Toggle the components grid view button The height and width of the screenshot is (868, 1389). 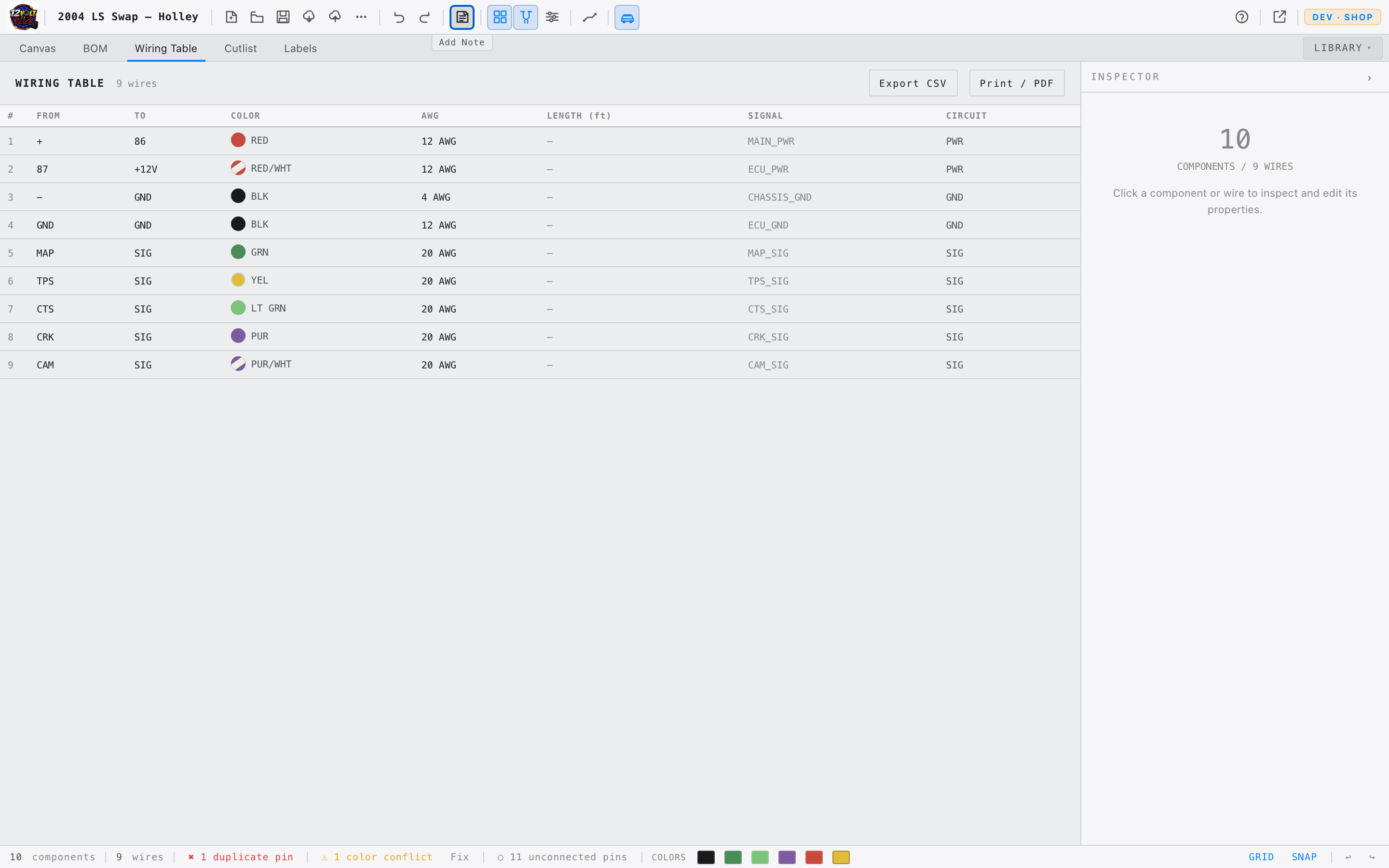[x=500, y=17]
